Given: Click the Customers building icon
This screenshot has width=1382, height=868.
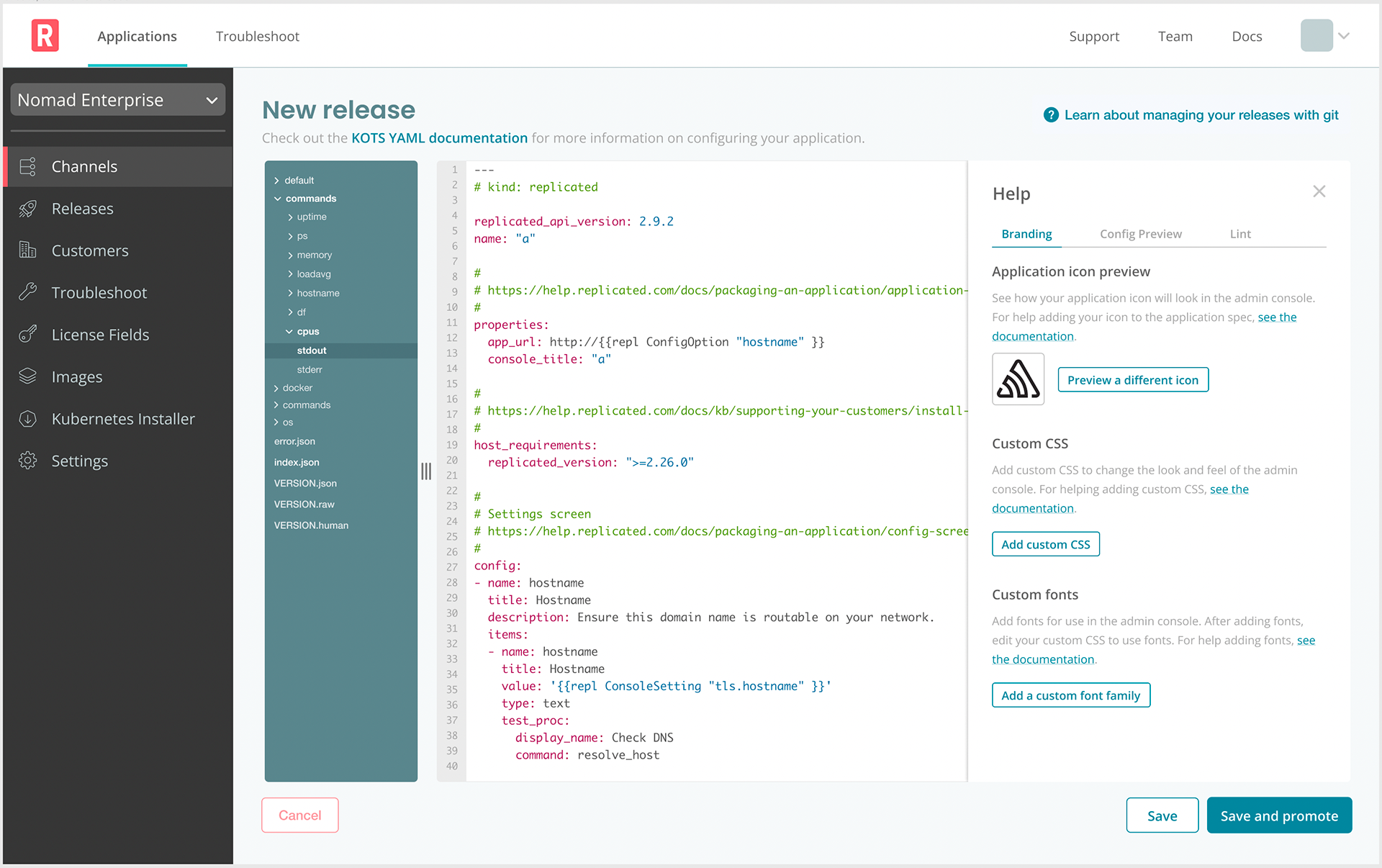Looking at the screenshot, I should point(28,250).
